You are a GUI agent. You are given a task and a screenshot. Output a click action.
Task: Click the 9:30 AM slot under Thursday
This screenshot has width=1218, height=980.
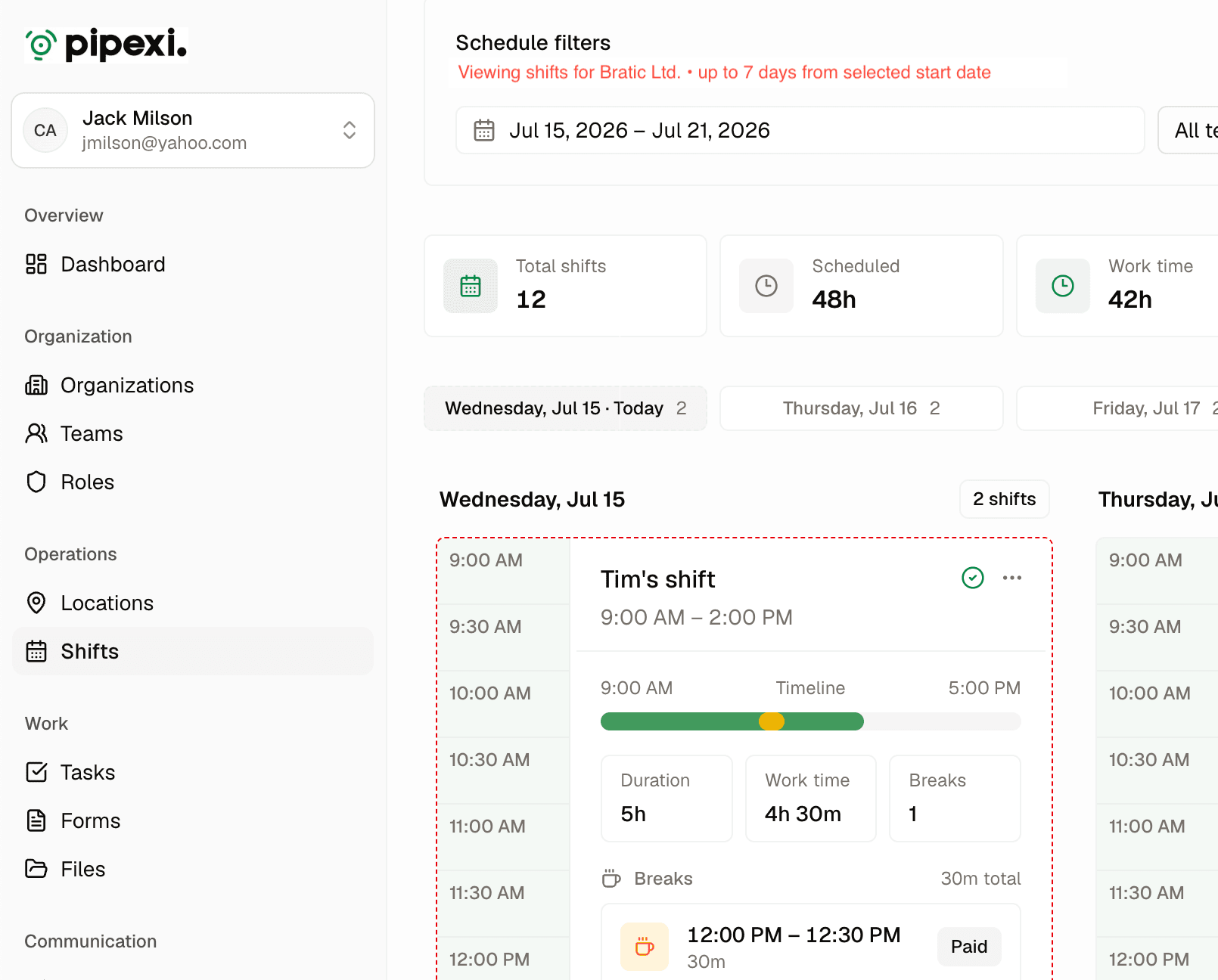pos(1157,637)
